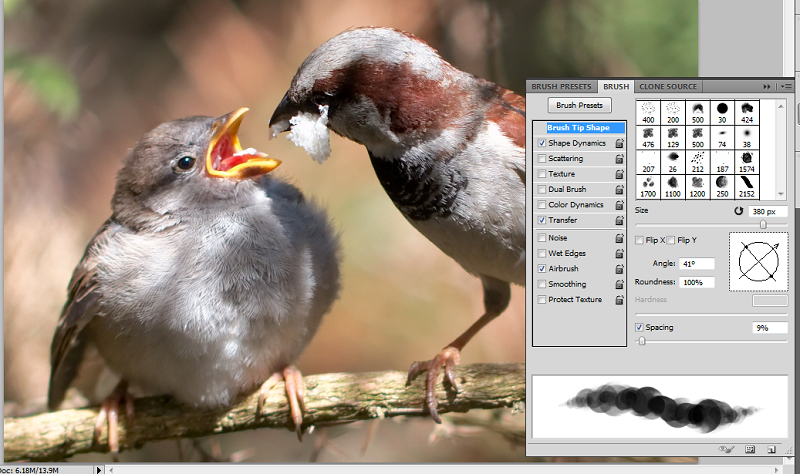The image size is (800, 474).
Task: Select the 129 brush tip
Action: pos(673,137)
